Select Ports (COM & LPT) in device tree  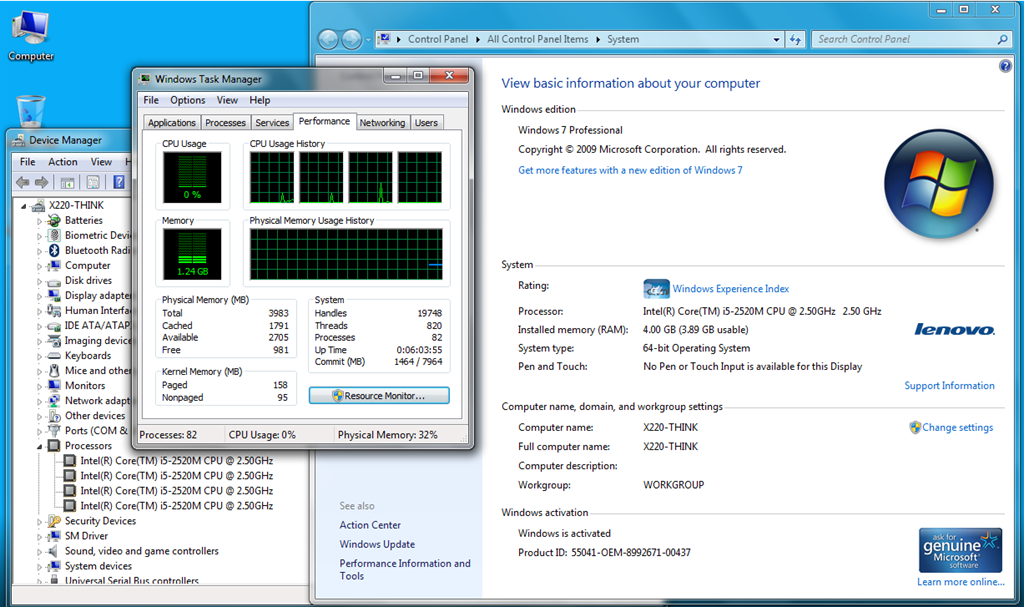pyautogui.click(x=97, y=431)
